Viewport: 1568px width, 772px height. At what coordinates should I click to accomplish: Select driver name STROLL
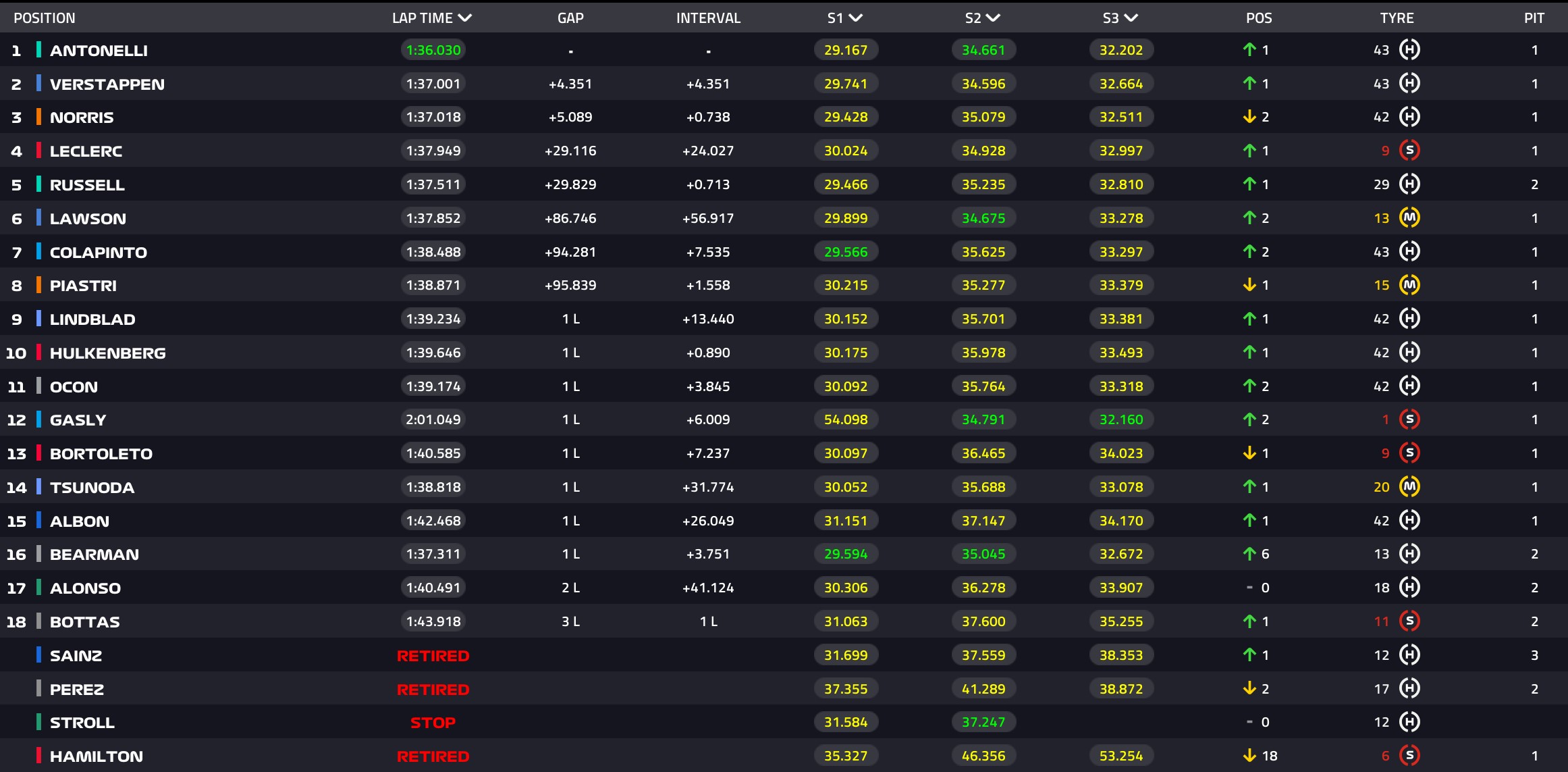(82, 722)
